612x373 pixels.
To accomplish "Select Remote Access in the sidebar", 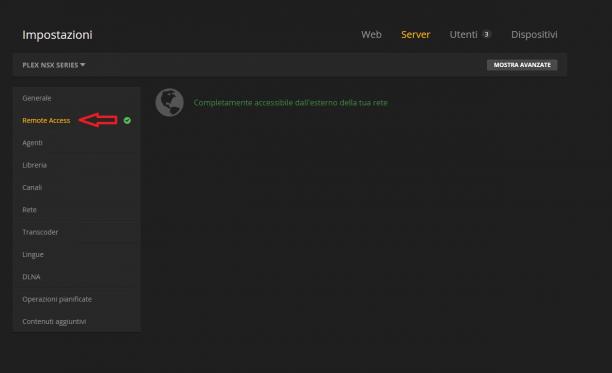I will tap(76, 121).
